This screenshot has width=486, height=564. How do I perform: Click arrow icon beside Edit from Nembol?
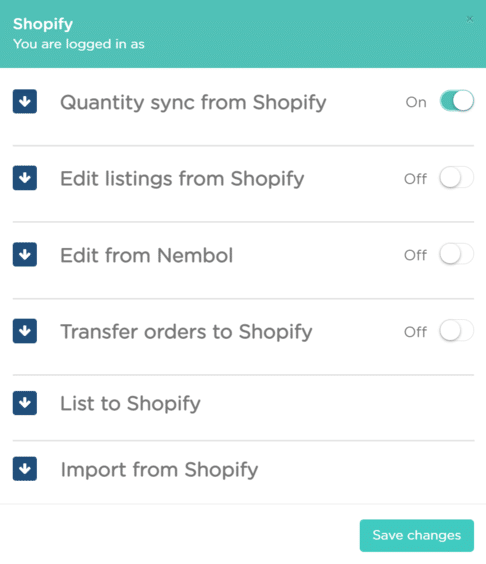(x=25, y=254)
